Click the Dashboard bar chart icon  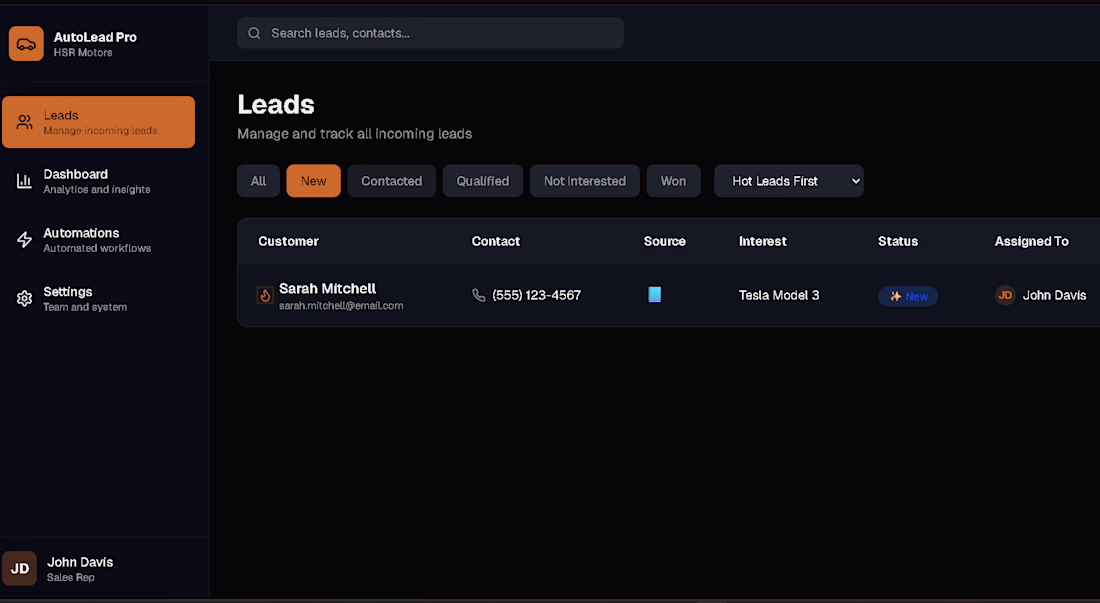25,181
